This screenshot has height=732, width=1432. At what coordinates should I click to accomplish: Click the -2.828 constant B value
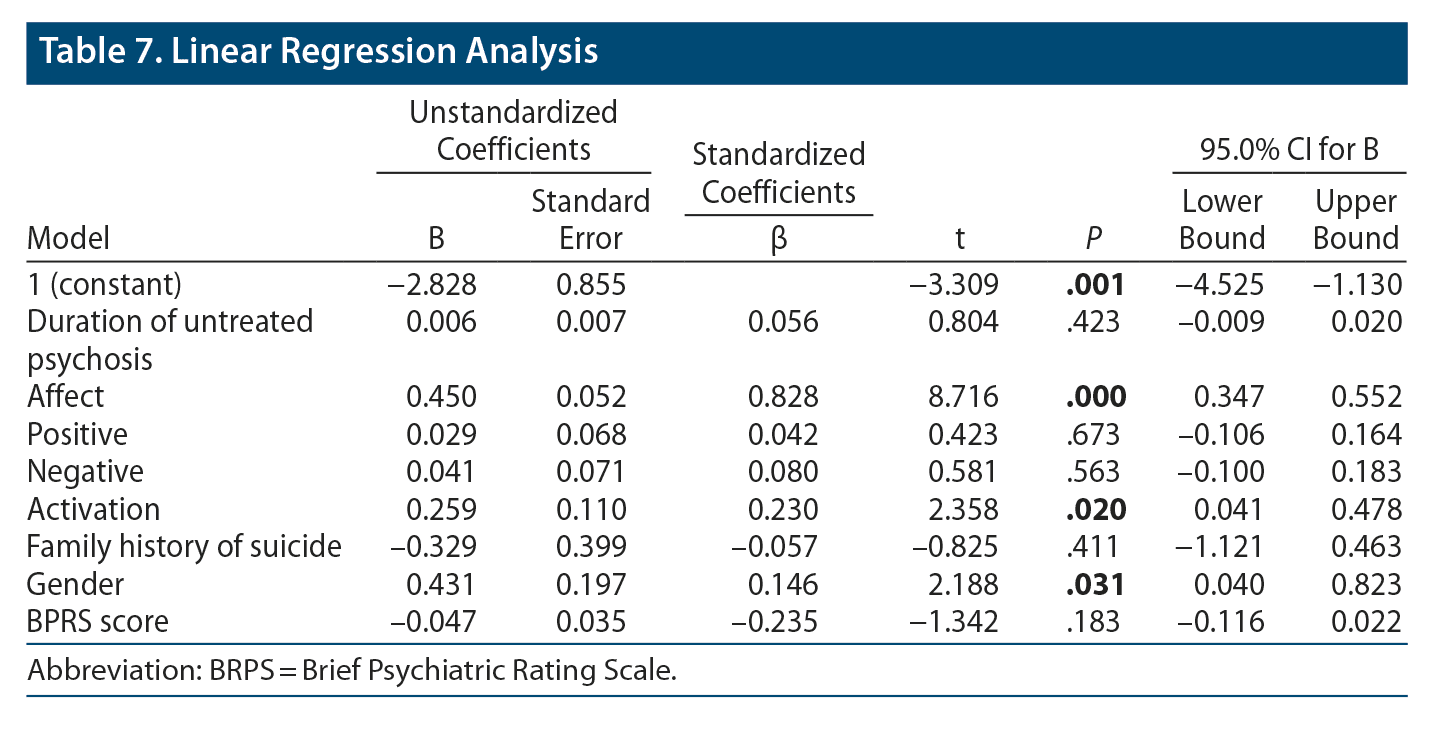(431, 285)
